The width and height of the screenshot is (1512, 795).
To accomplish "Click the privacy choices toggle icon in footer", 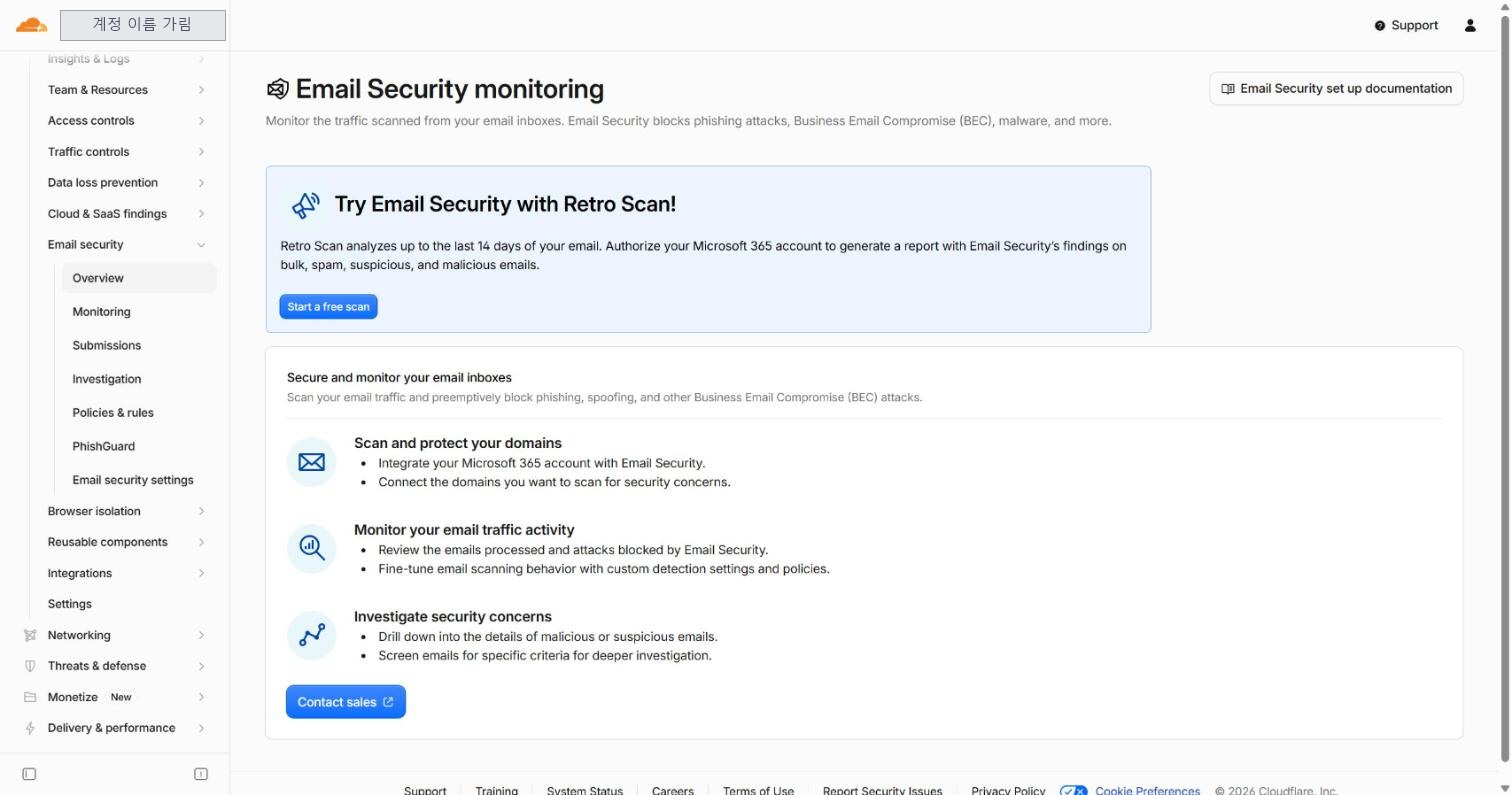I will 1073,791.
